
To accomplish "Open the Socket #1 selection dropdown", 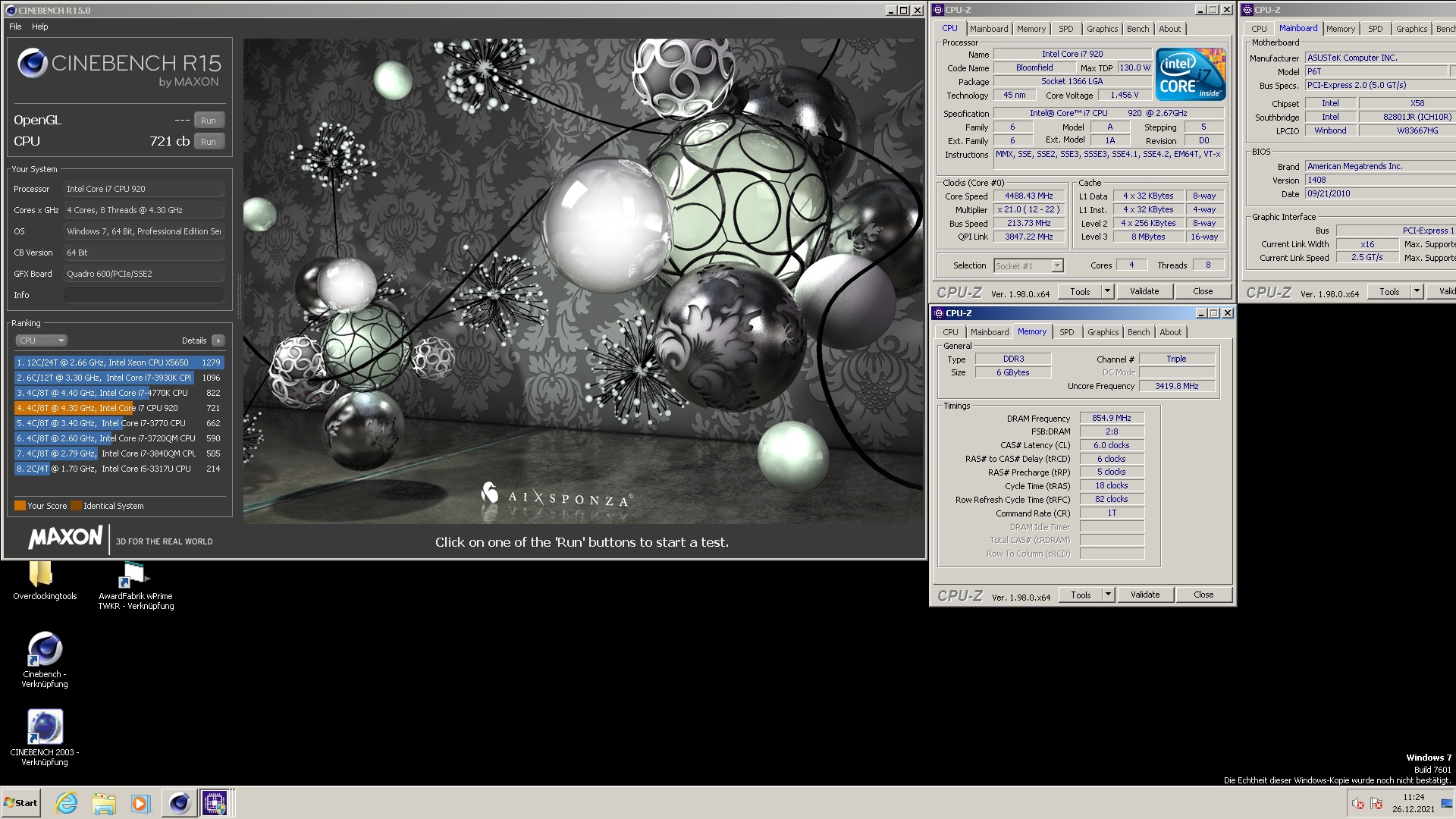I will 1028,265.
